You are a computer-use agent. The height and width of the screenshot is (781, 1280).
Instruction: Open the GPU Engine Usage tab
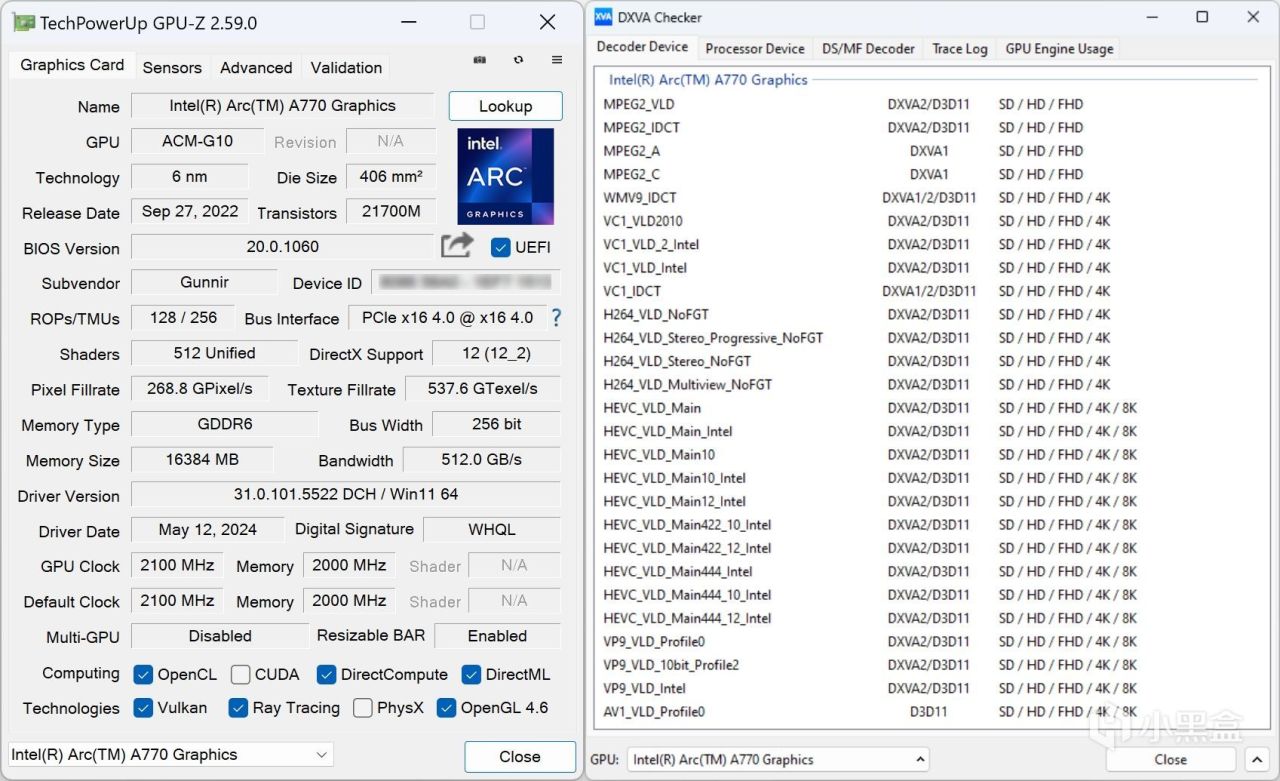1059,48
